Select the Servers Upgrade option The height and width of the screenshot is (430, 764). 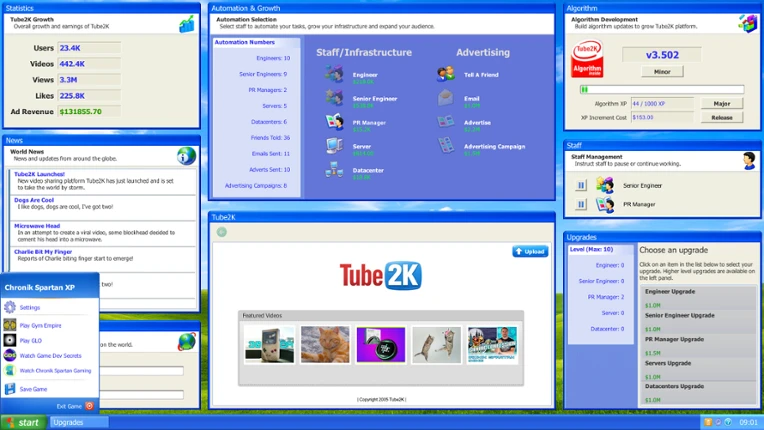point(698,370)
